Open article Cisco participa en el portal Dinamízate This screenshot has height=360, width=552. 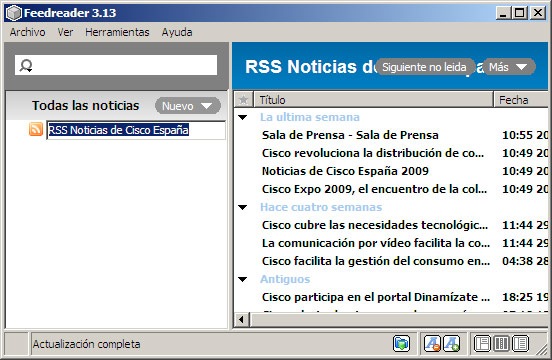(x=376, y=297)
